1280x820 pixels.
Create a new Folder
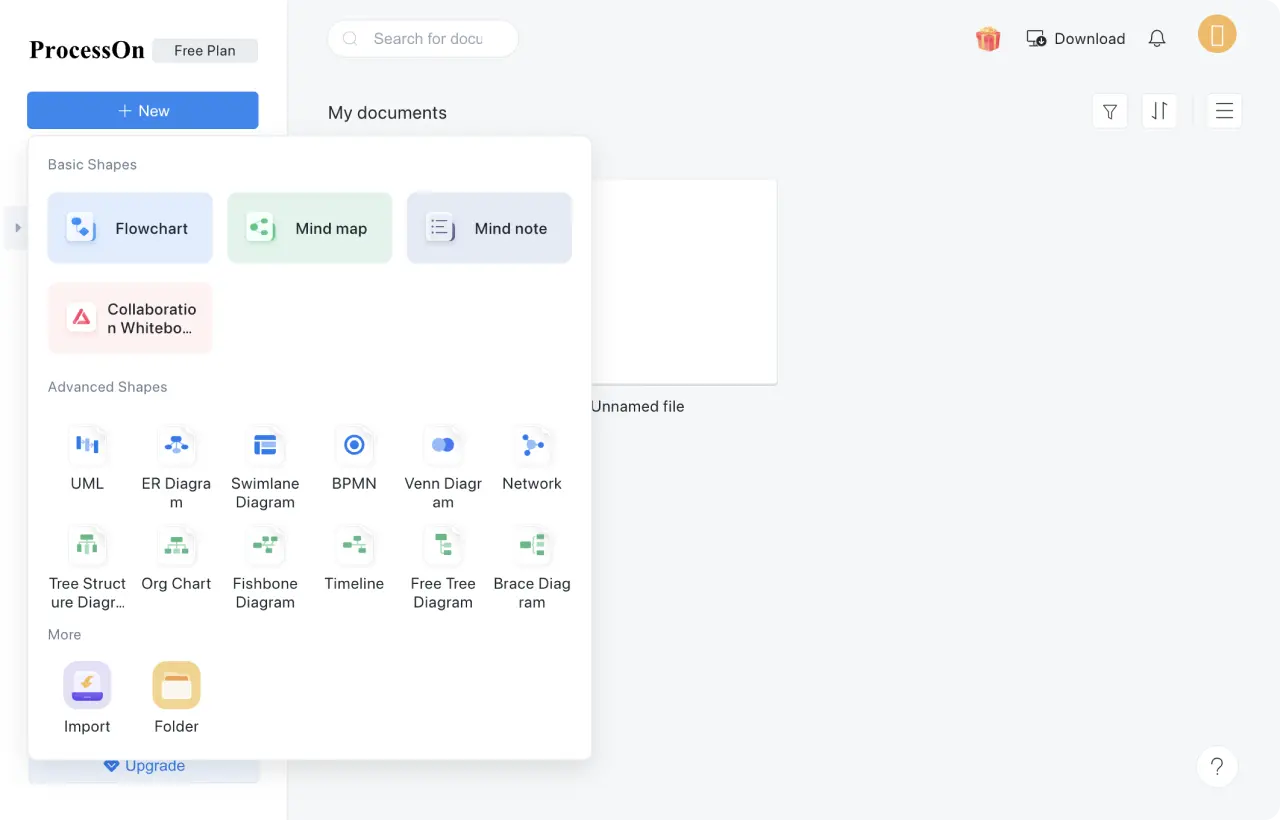point(176,685)
